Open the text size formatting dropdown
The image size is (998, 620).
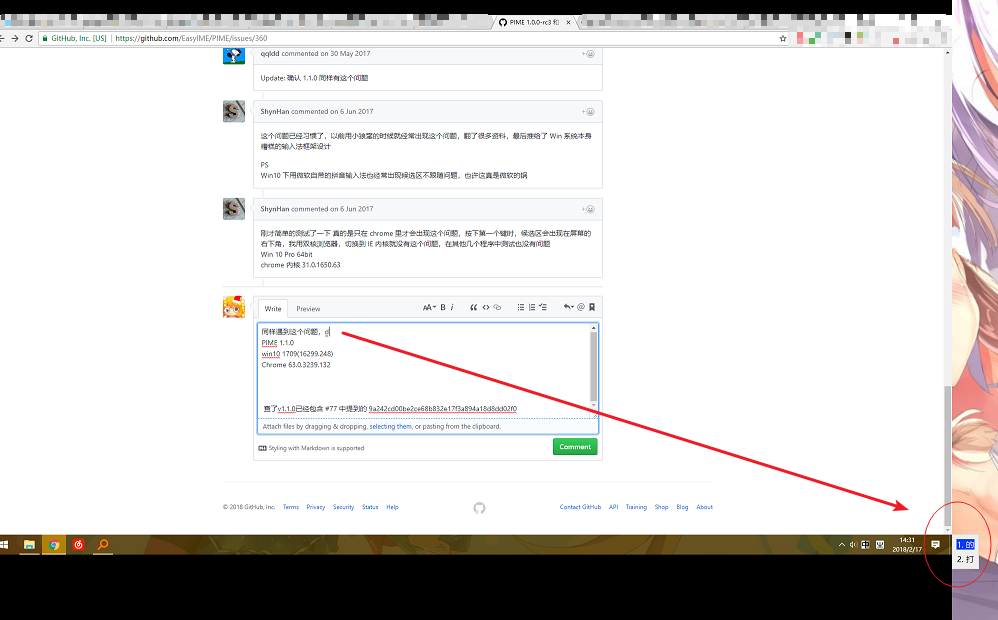(430, 307)
